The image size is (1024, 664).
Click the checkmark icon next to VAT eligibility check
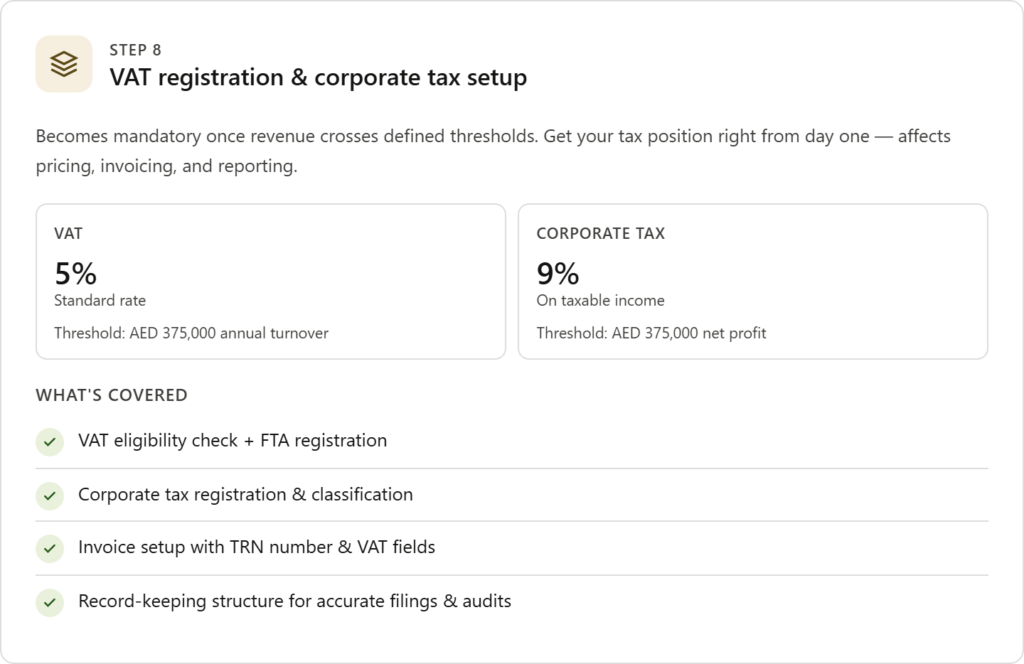click(x=49, y=441)
